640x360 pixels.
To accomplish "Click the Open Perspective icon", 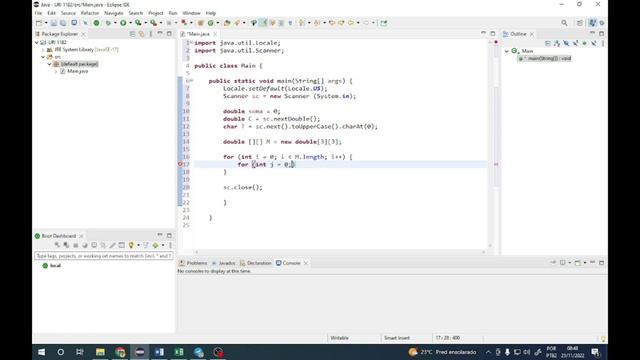I will coord(580,23).
